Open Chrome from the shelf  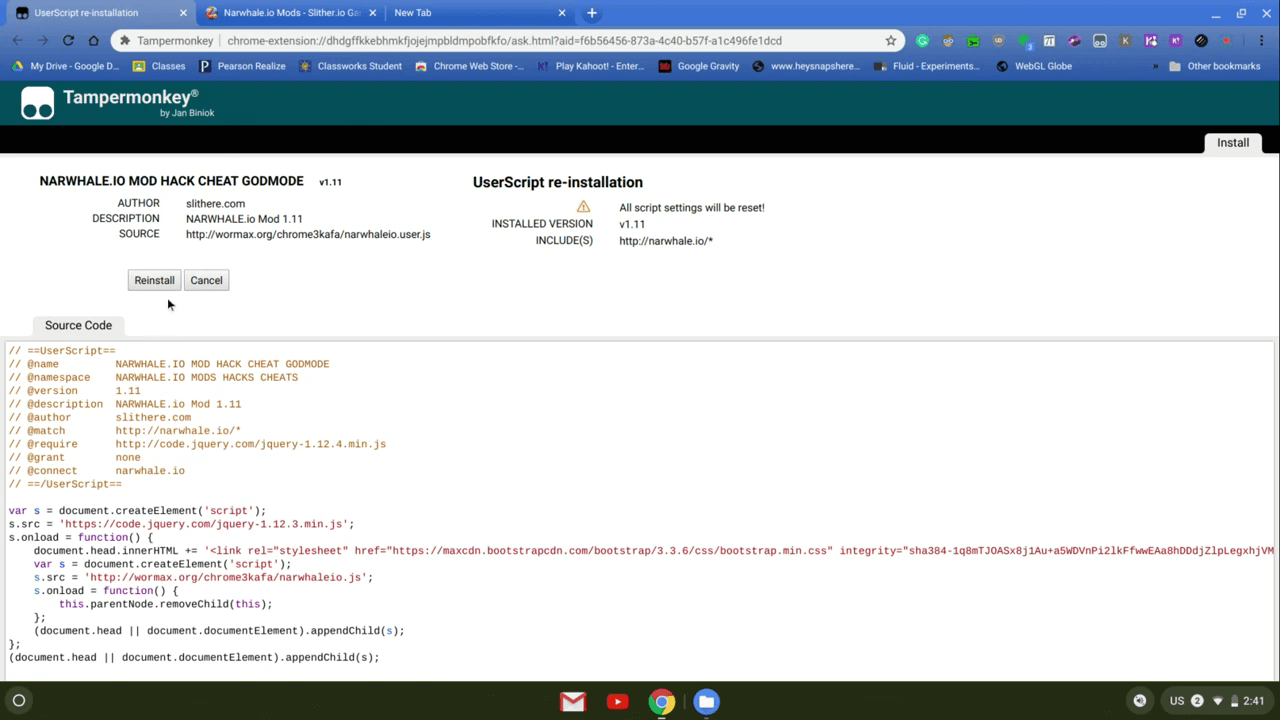pos(662,702)
